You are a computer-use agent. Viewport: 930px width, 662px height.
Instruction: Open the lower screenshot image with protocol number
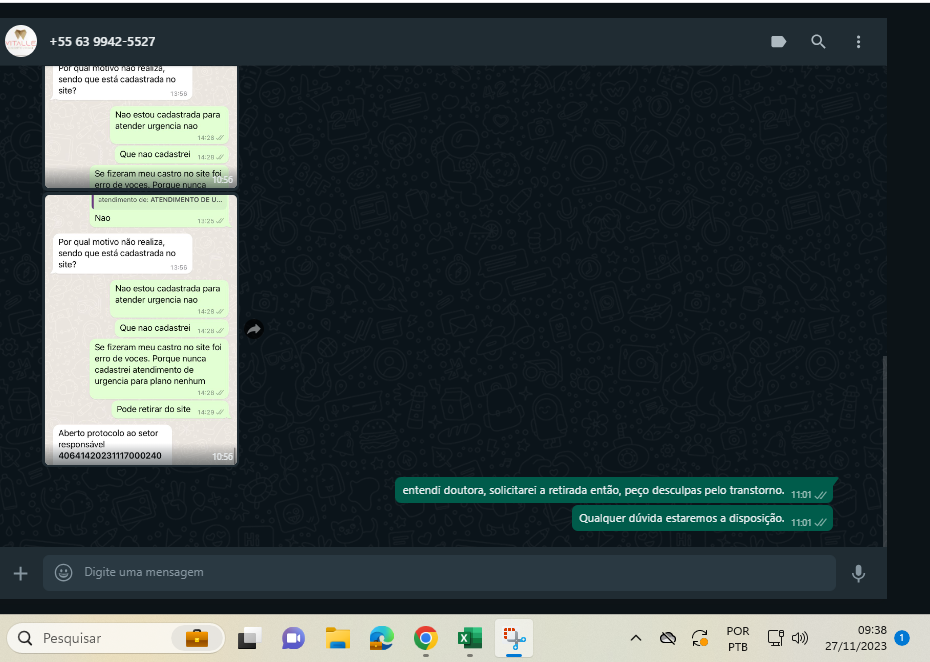pyautogui.click(x=141, y=330)
